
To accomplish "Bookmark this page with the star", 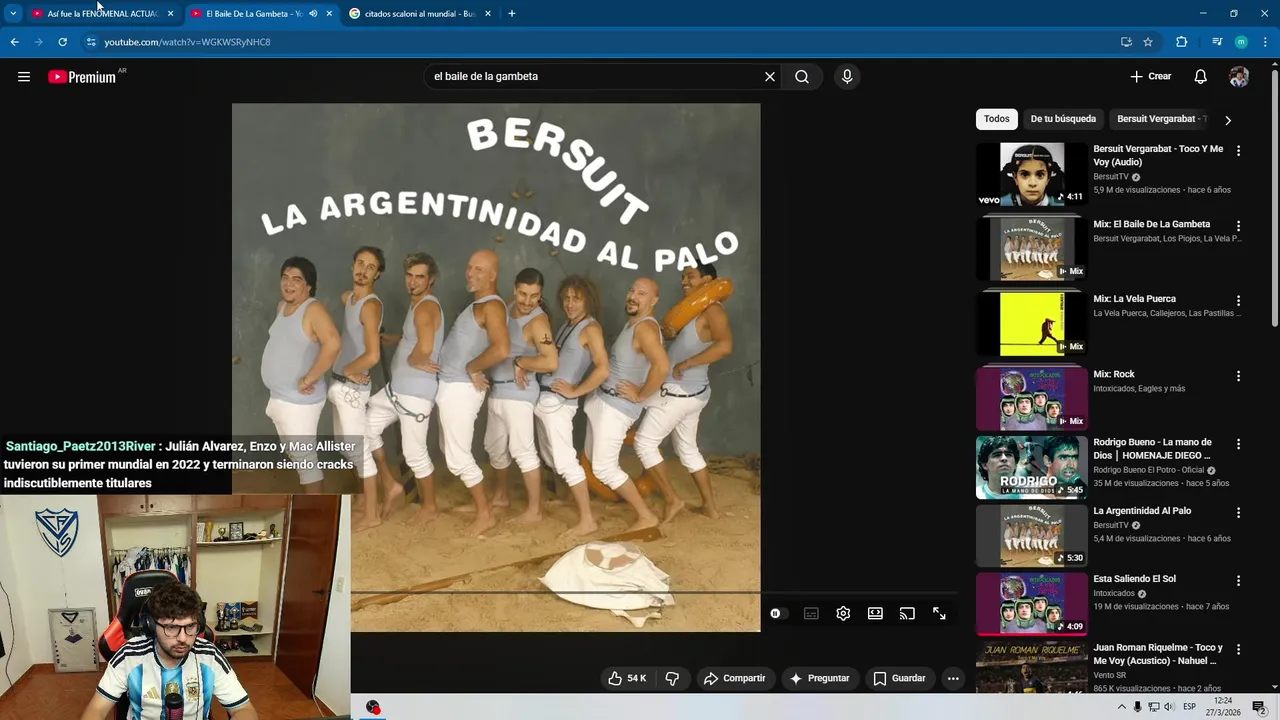I will tap(1148, 42).
